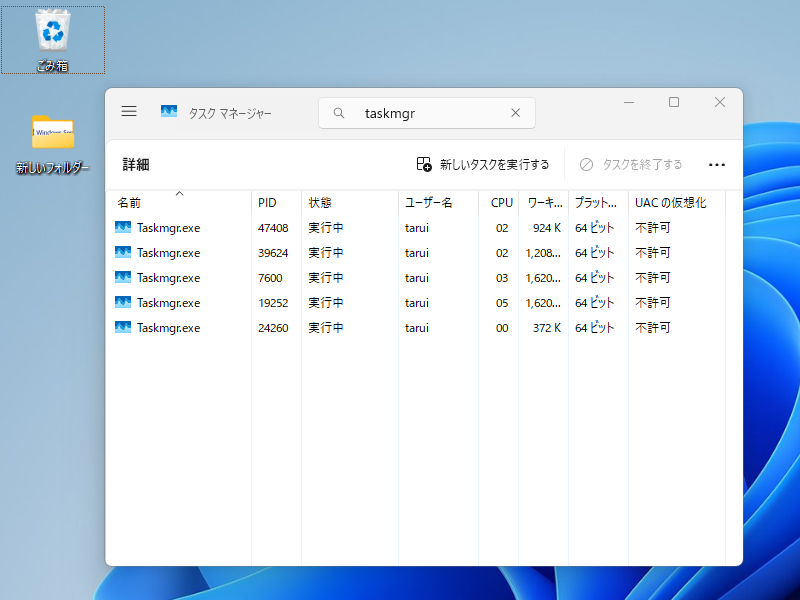This screenshot has height=600, width=800.
Task: Click the Task Manager icon in the title bar
Action: tap(169, 111)
